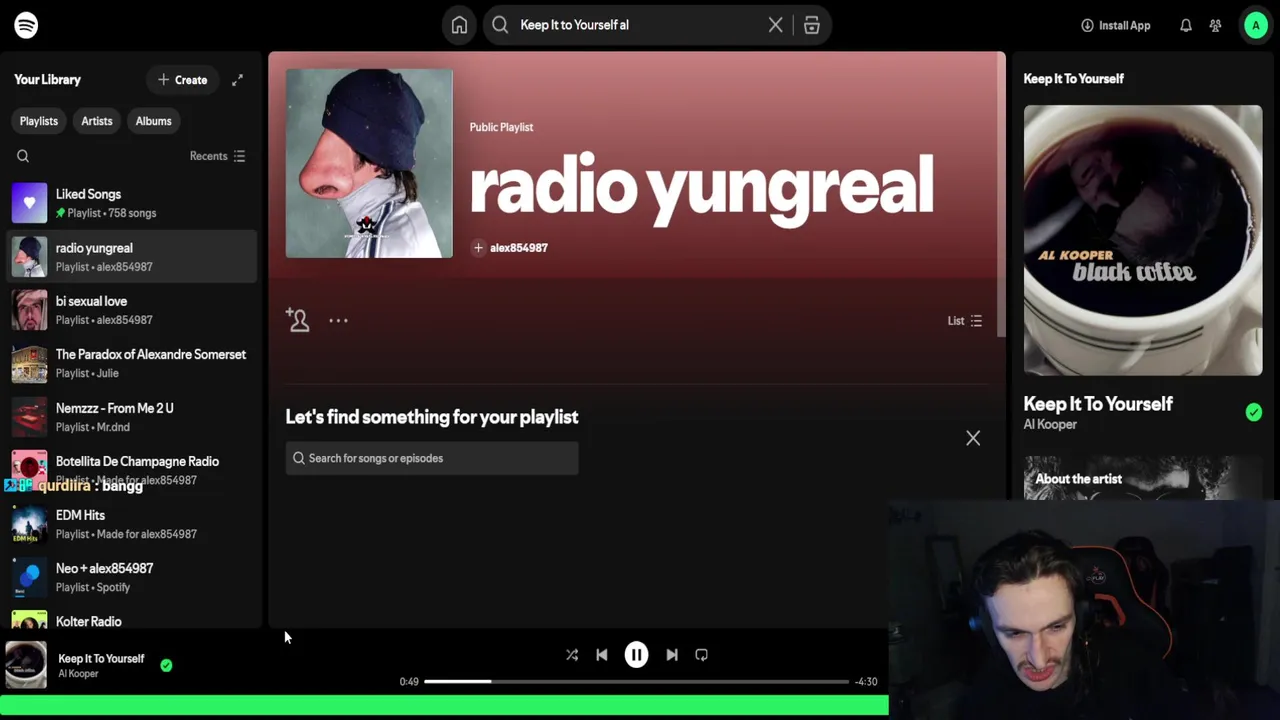1280x720 pixels.
Task: Click the Black Coffee album art in sidebar
Action: 1143,240
